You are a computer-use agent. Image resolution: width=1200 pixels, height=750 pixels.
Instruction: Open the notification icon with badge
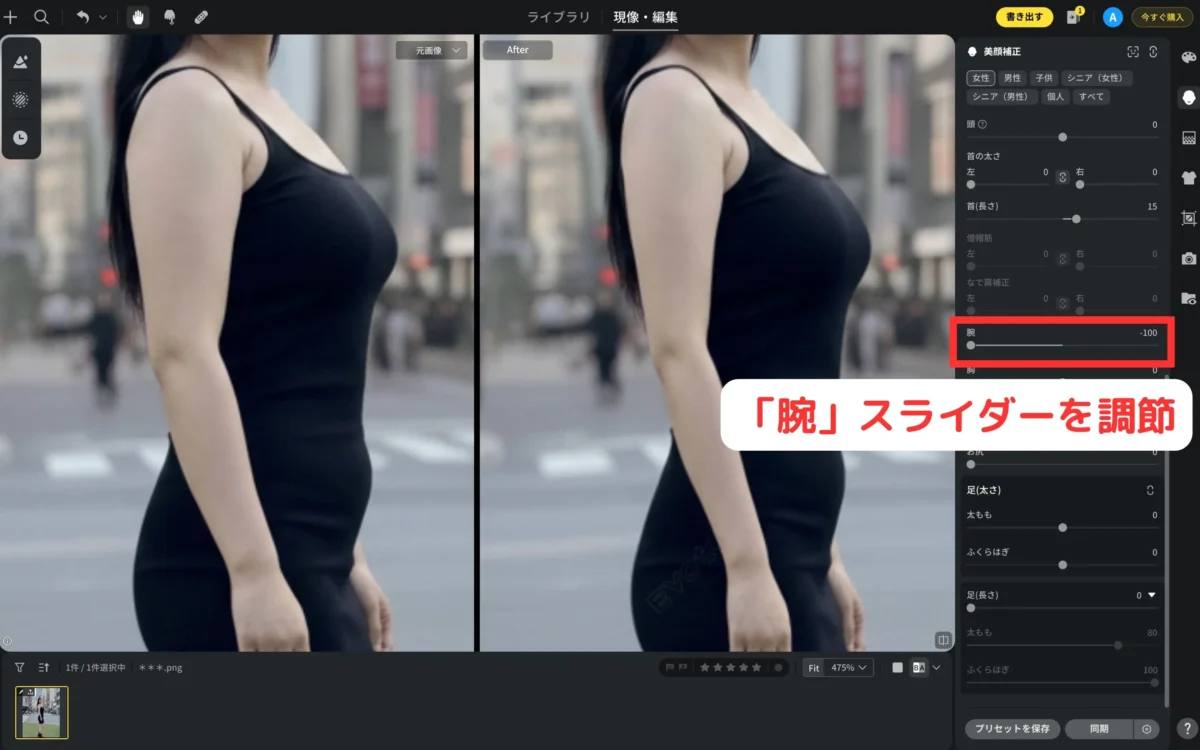pos(1074,17)
